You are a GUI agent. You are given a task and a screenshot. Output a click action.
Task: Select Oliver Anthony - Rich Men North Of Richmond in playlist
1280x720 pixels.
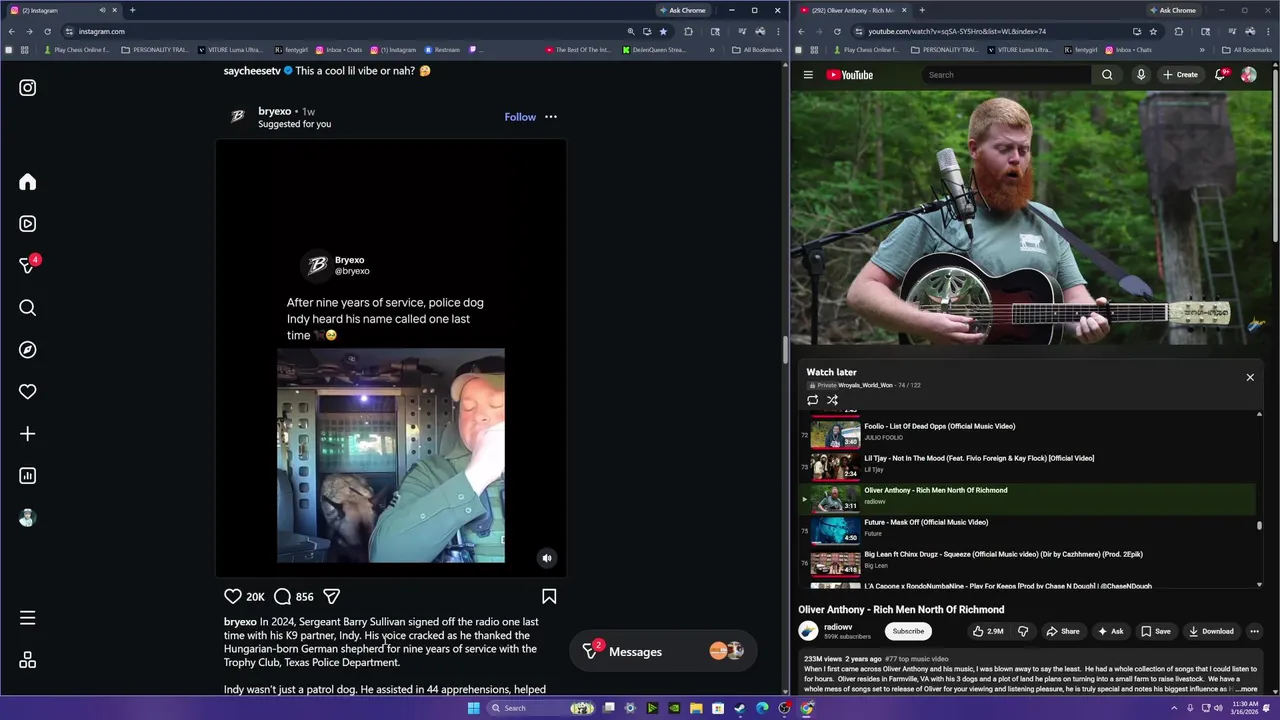click(1029, 497)
